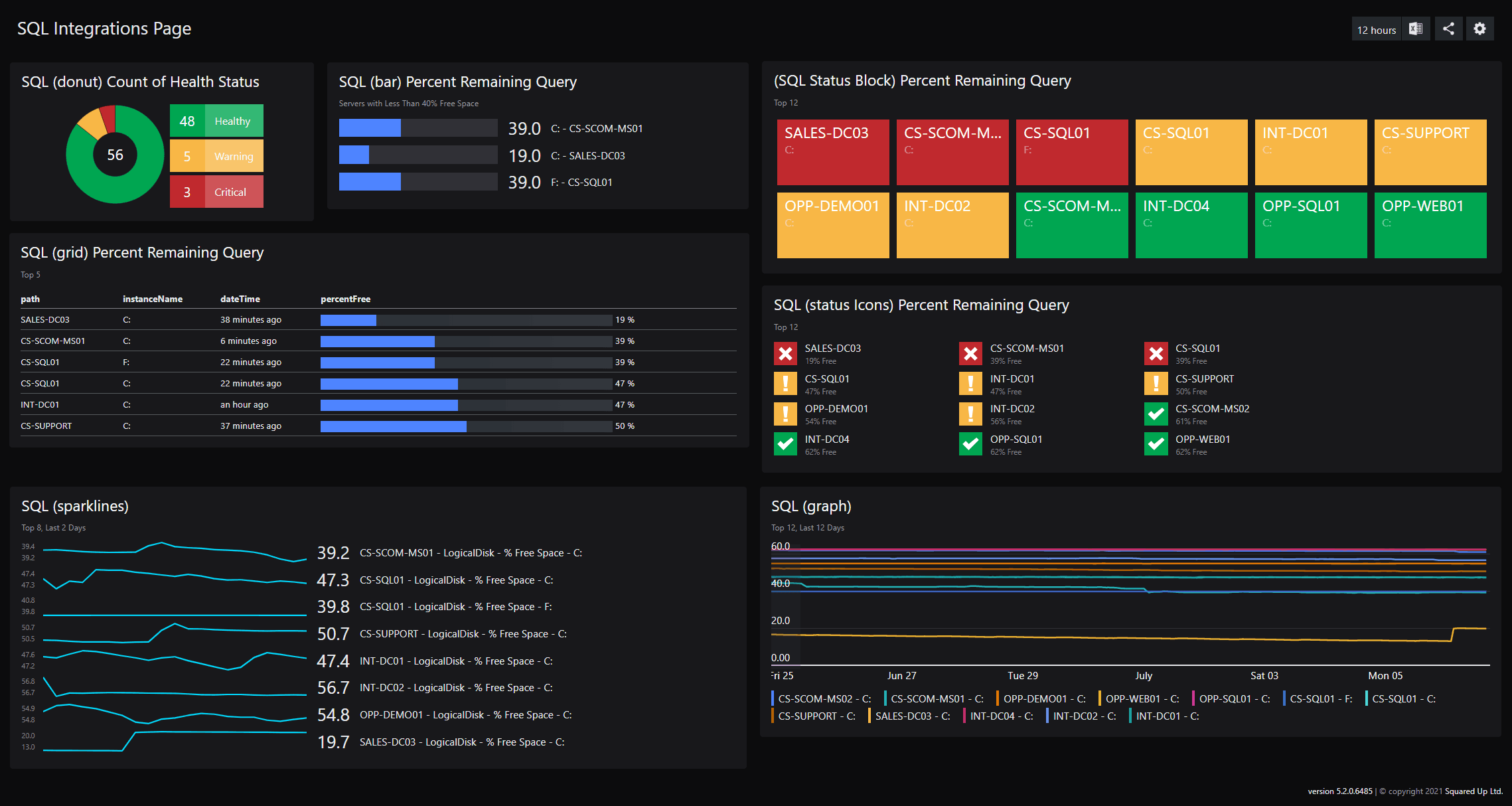Click the Excel export icon

(x=1416, y=29)
